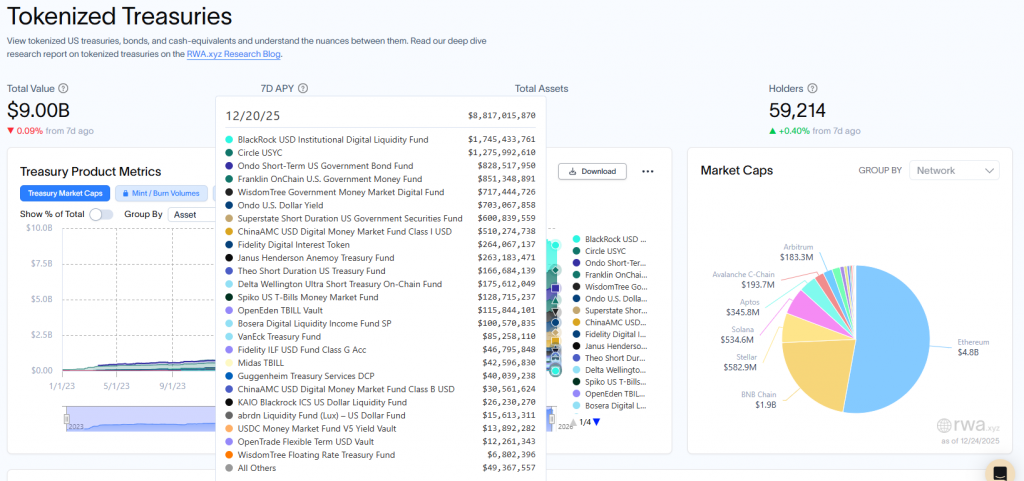This screenshot has height=481, width=1024.
Task: Toggle BlackRock USD series in chart legend
Action: pyautogui.click(x=609, y=240)
